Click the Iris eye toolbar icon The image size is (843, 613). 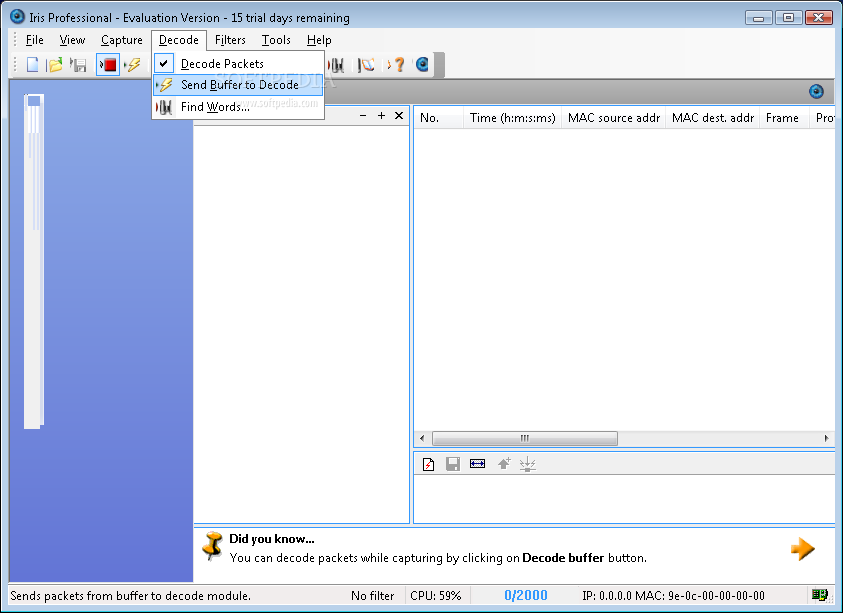coord(422,65)
